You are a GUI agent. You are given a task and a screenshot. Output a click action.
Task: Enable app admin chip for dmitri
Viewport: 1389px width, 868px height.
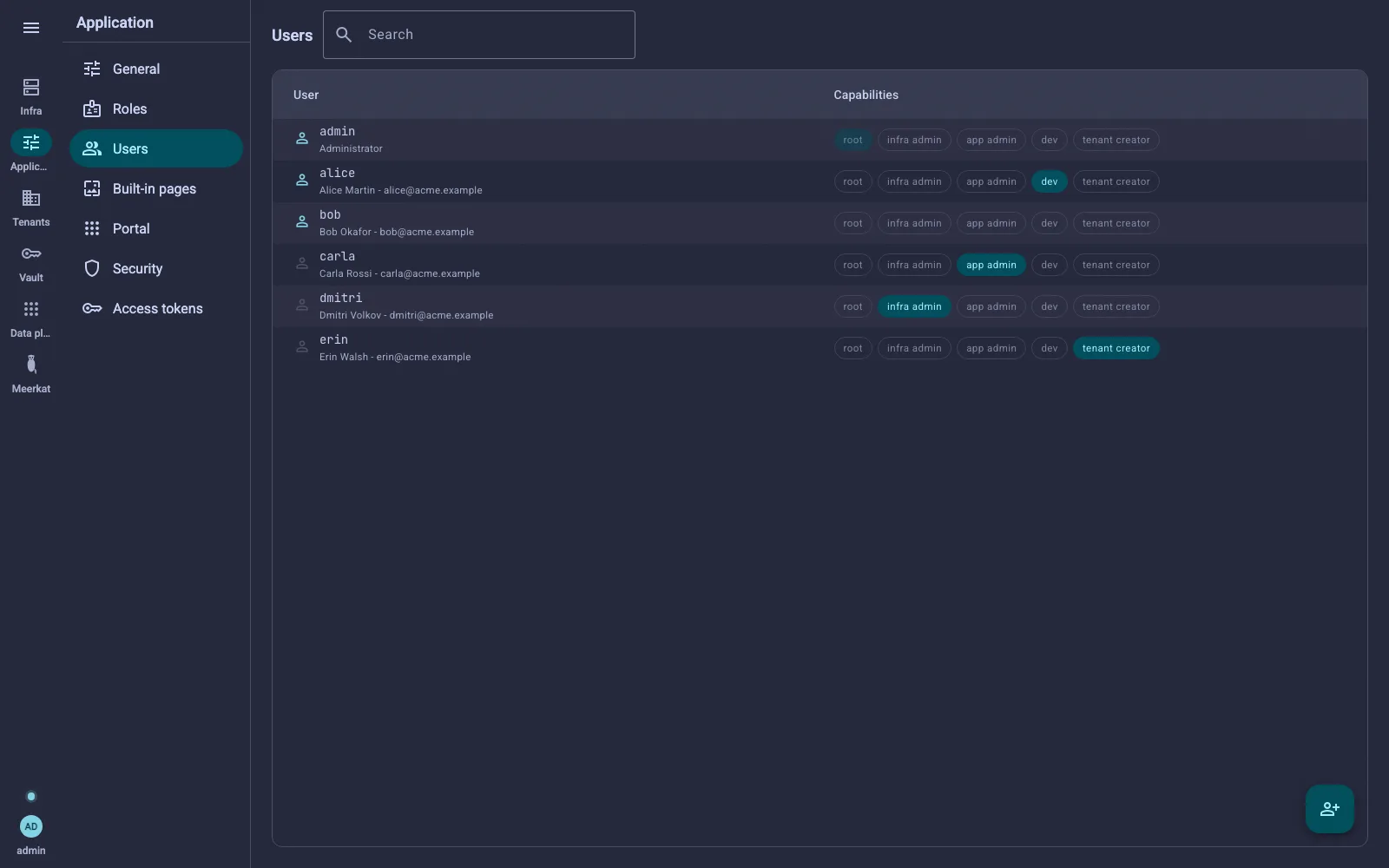coord(991,306)
